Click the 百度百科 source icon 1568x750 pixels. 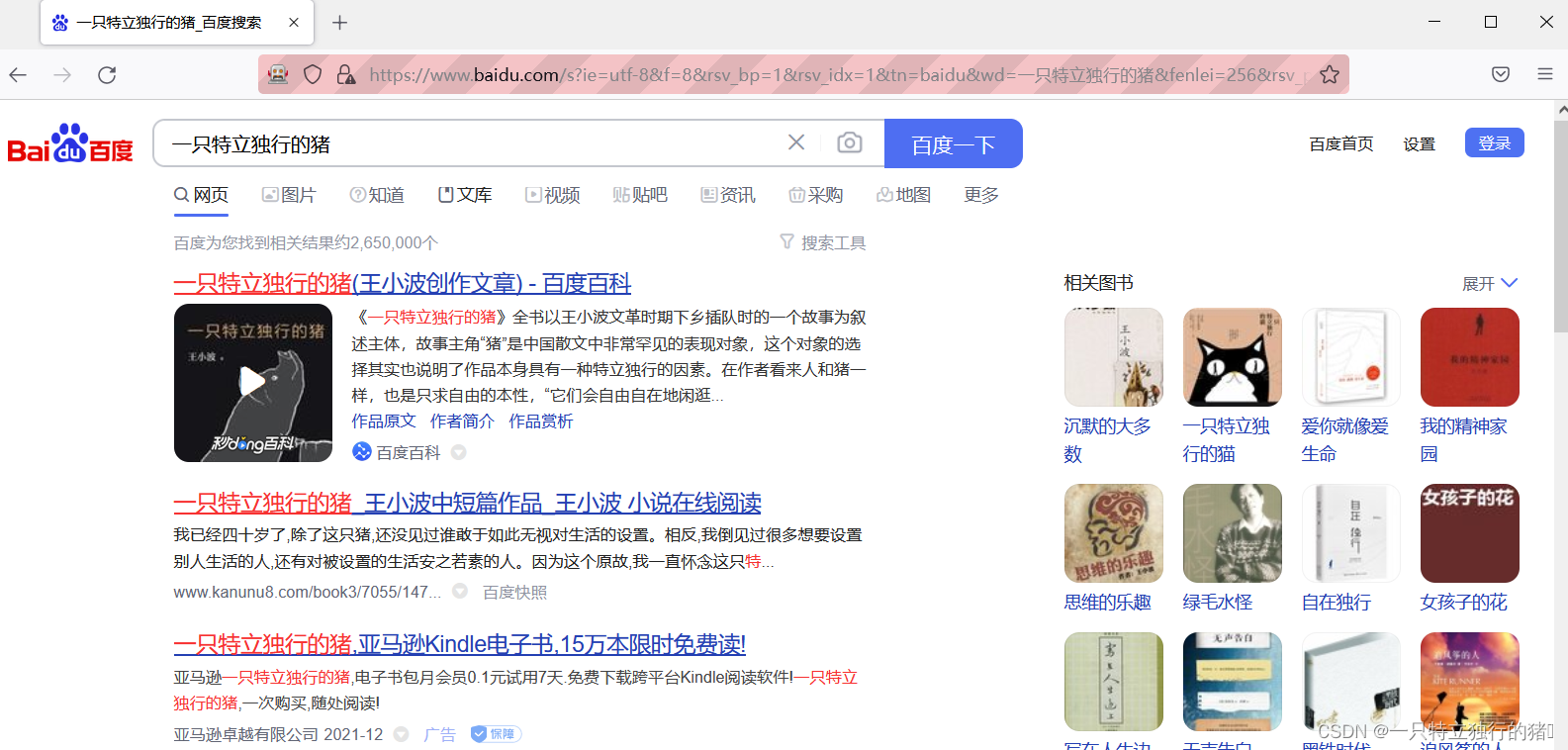click(x=362, y=452)
